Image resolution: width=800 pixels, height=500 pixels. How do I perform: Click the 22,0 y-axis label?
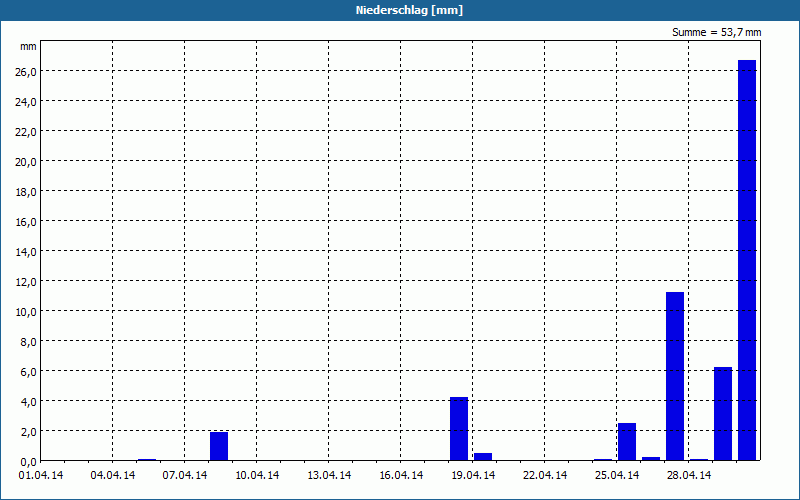26,132
